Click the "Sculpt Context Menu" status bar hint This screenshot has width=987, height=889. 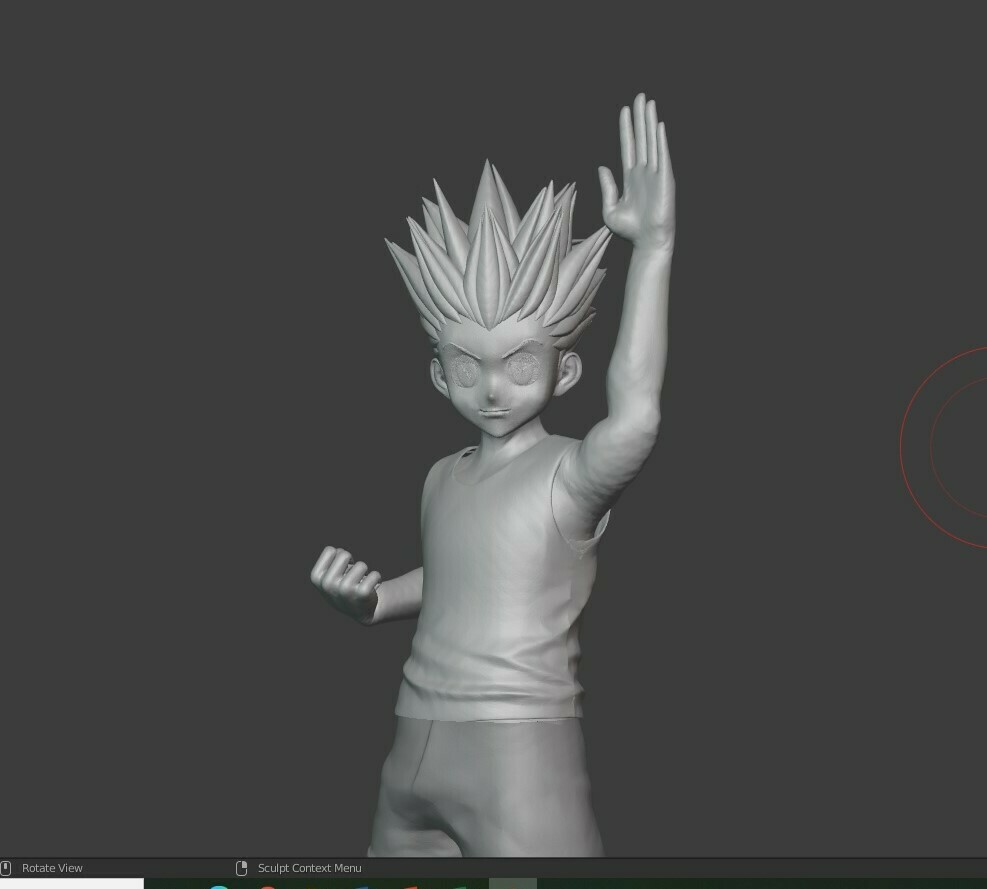pyautogui.click(x=310, y=868)
